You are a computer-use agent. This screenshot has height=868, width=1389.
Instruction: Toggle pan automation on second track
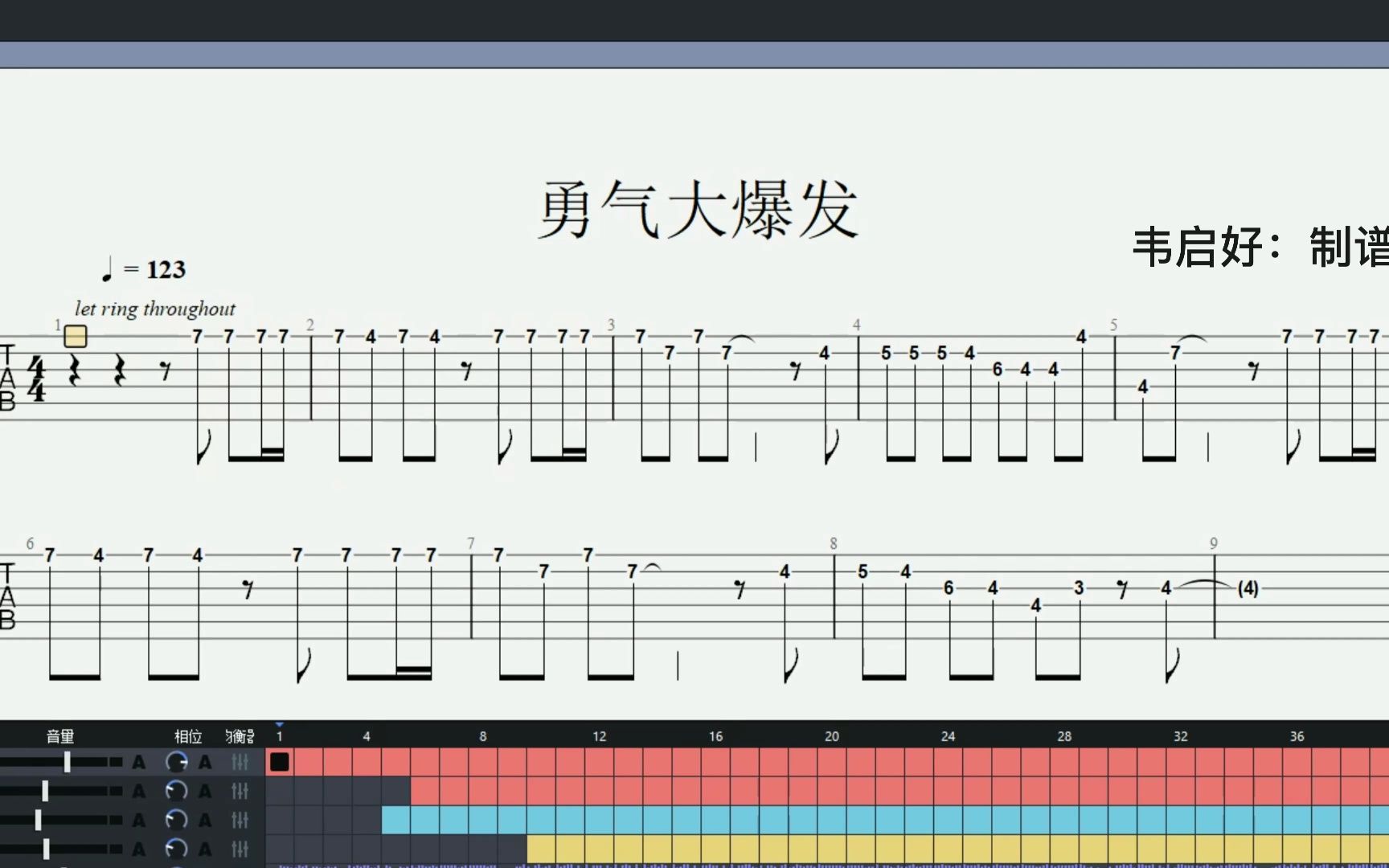point(205,791)
